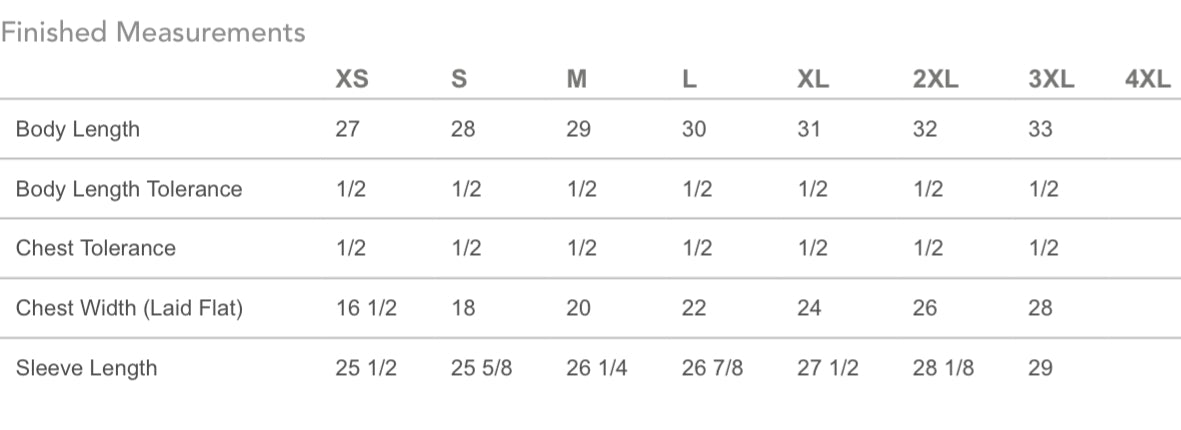Click the S size column header
The image size is (1181, 430).
pyautogui.click(x=459, y=80)
